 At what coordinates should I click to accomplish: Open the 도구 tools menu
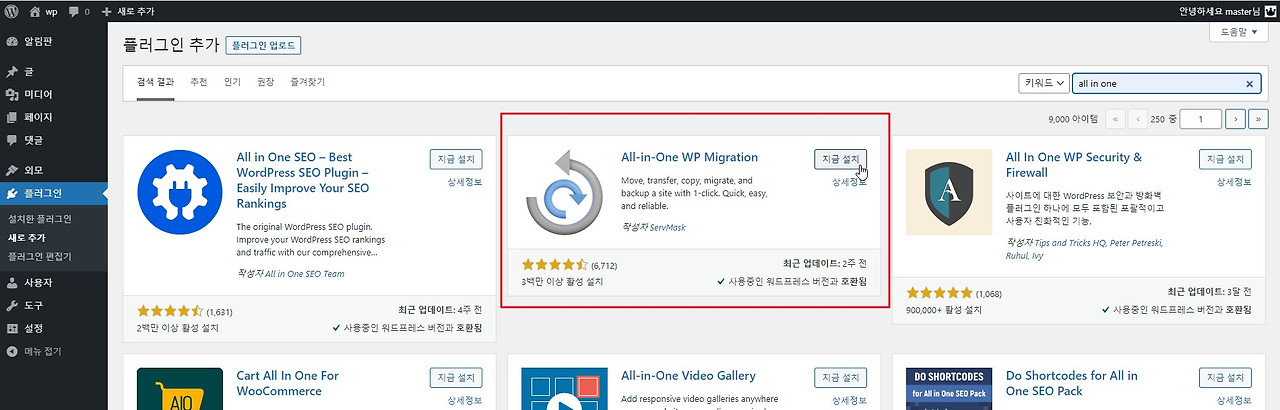[53, 306]
